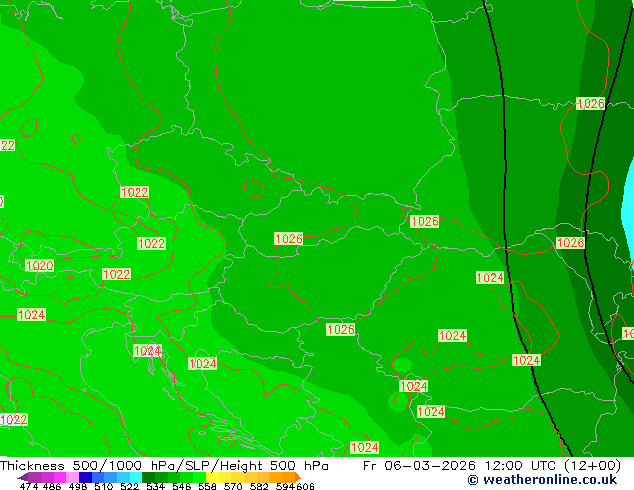Click the 'Fr 06-03-2026 12:00 UTC (12+00)' timestamp

(492, 466)
